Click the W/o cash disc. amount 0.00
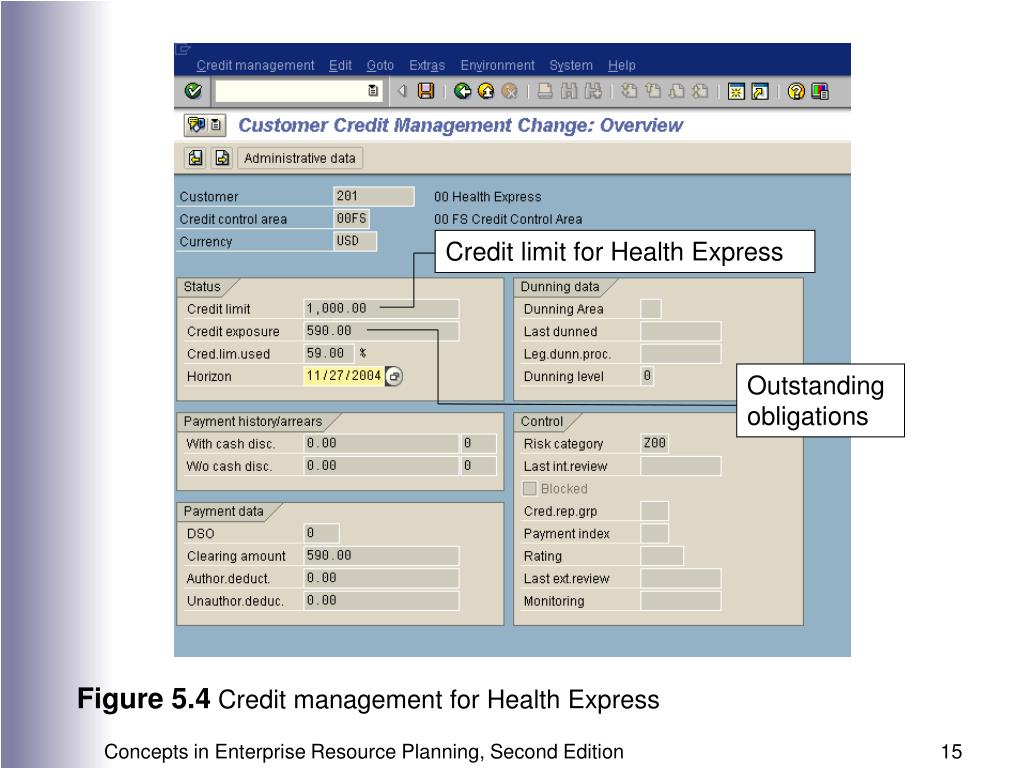The height and width of the screenshot is (768, 1024). (x=381, y=466)
